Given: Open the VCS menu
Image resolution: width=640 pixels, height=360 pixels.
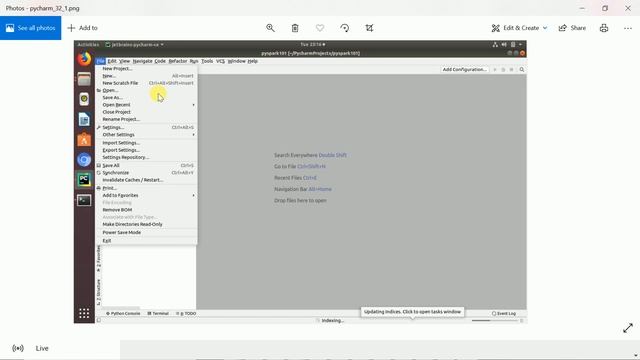Looking at the screenshot, I should (220, 61).
